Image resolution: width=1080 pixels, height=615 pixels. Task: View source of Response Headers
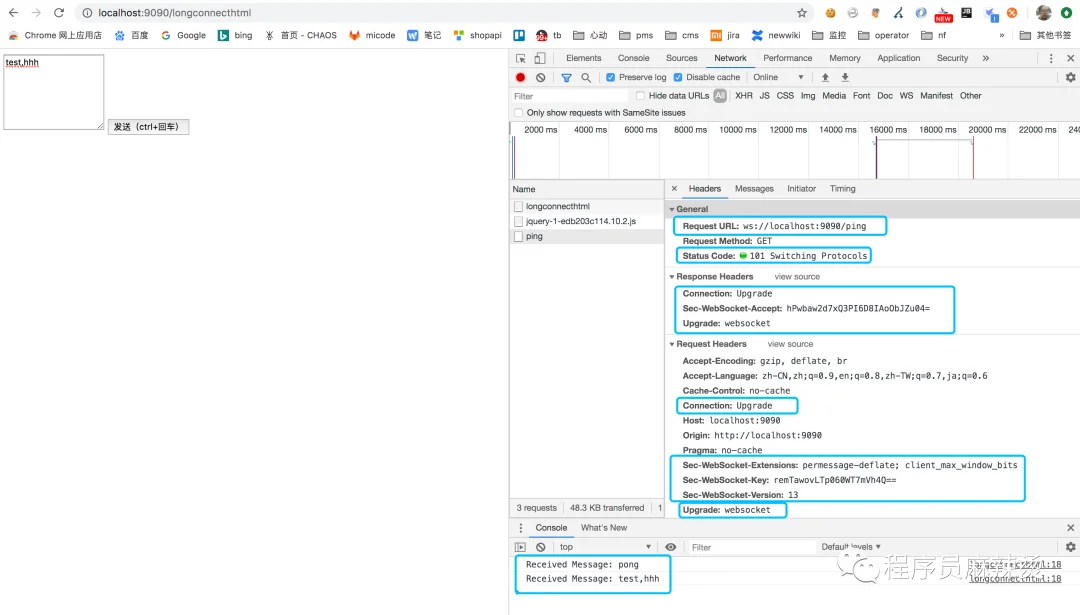click(797, 277)
